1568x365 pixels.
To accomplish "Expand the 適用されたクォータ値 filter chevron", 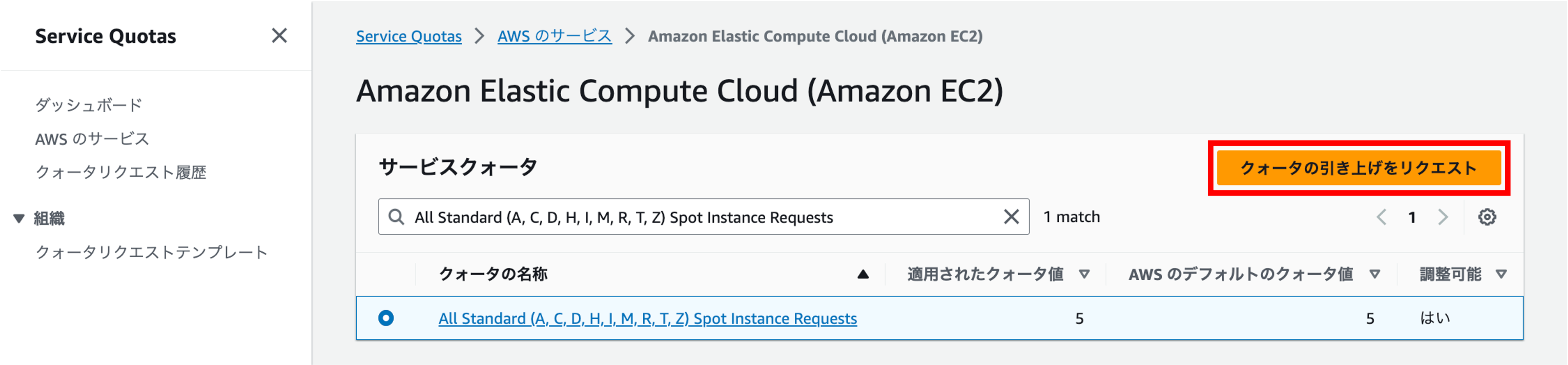I will click(1084, 274).
